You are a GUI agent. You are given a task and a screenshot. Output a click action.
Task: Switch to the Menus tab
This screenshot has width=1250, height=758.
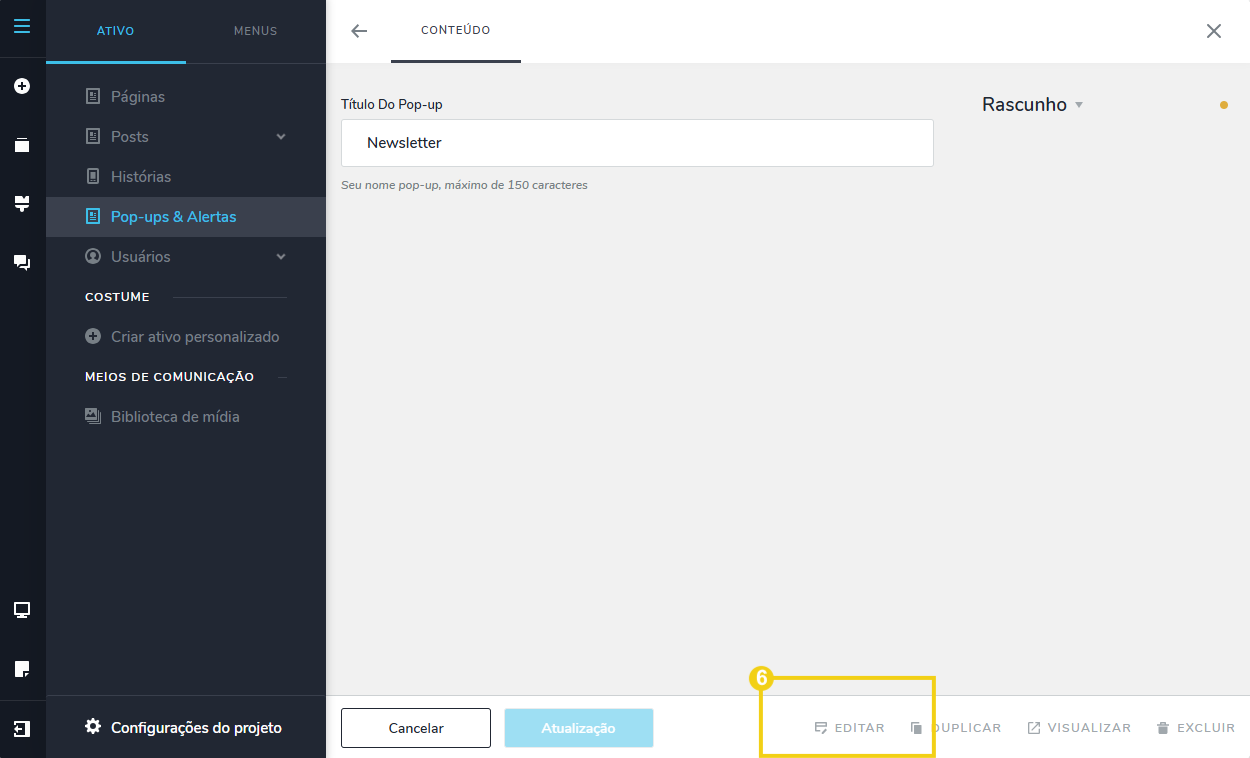pos(255,31)
